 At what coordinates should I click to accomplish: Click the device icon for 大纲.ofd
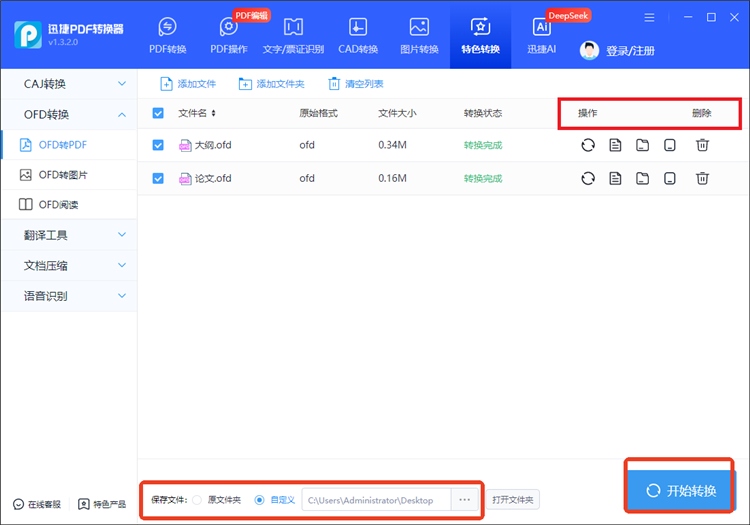(670, 145)
